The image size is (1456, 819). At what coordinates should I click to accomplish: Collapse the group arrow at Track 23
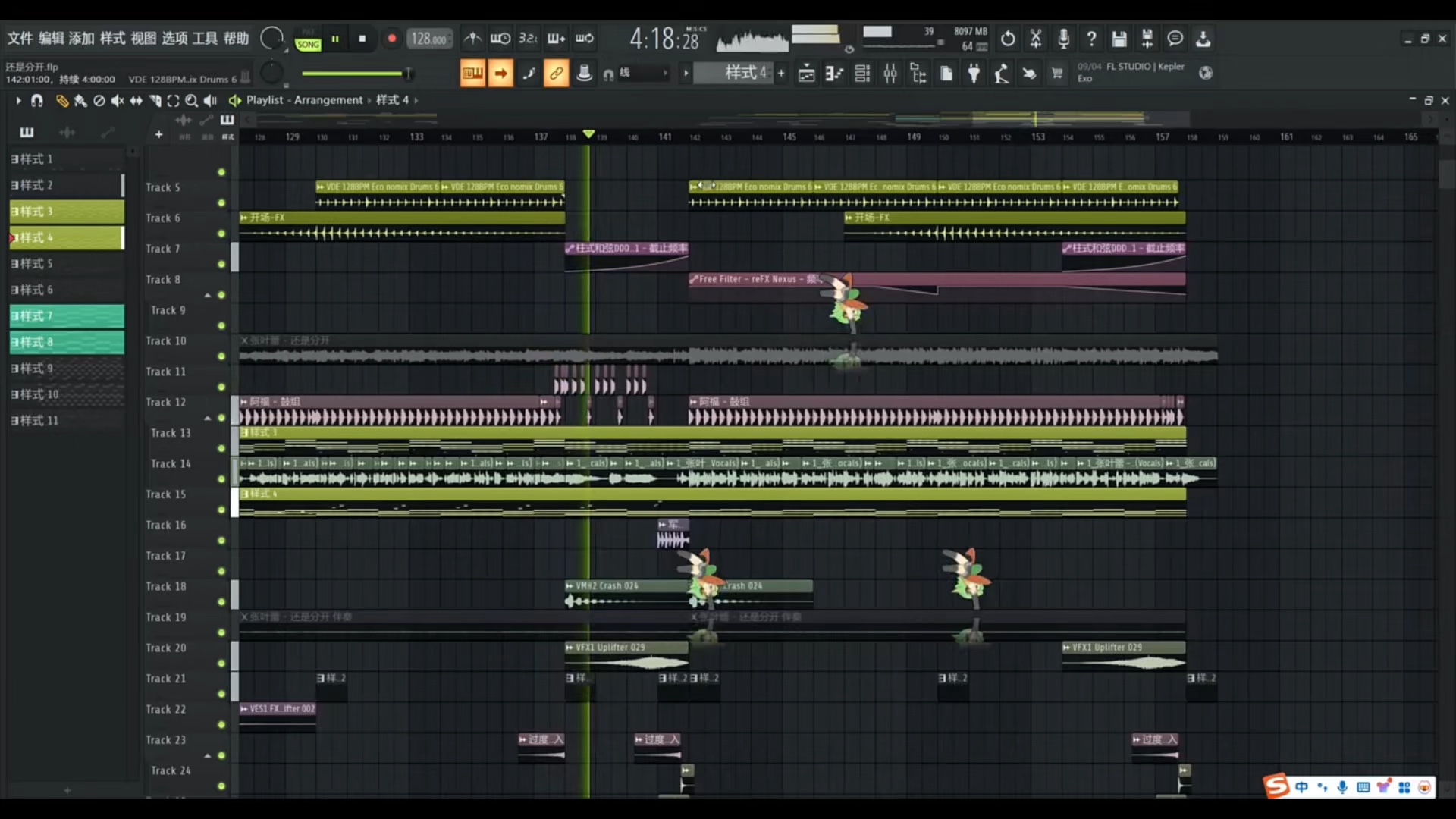click(x=207, y=755)
